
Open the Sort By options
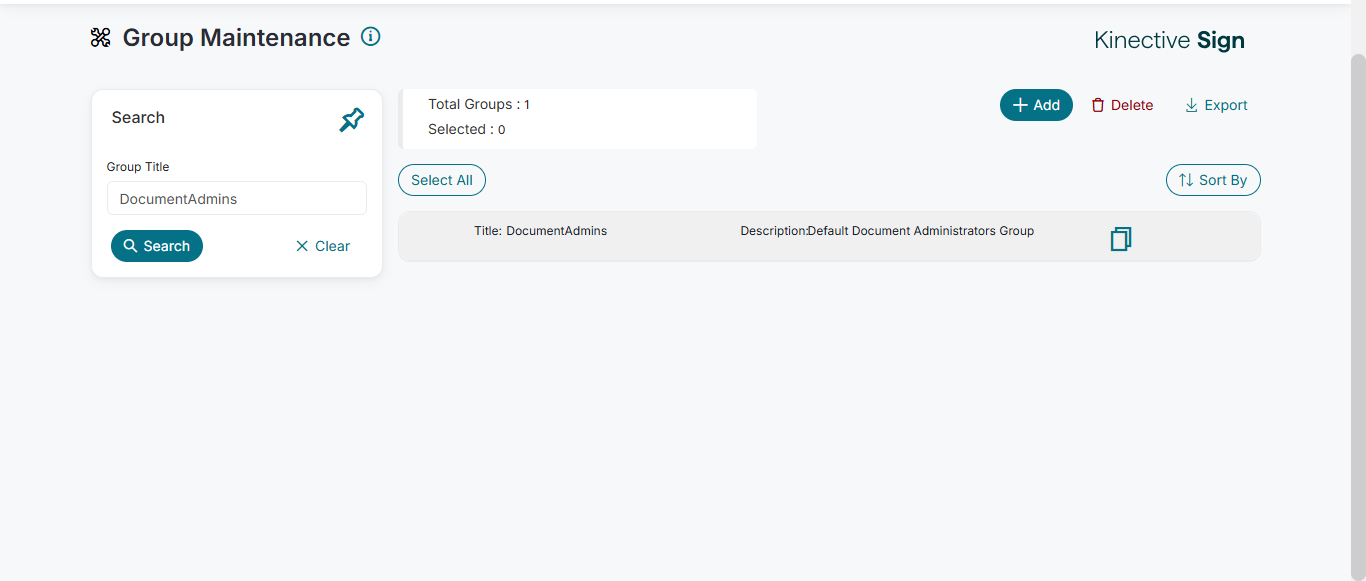(x=1213, y=180)
